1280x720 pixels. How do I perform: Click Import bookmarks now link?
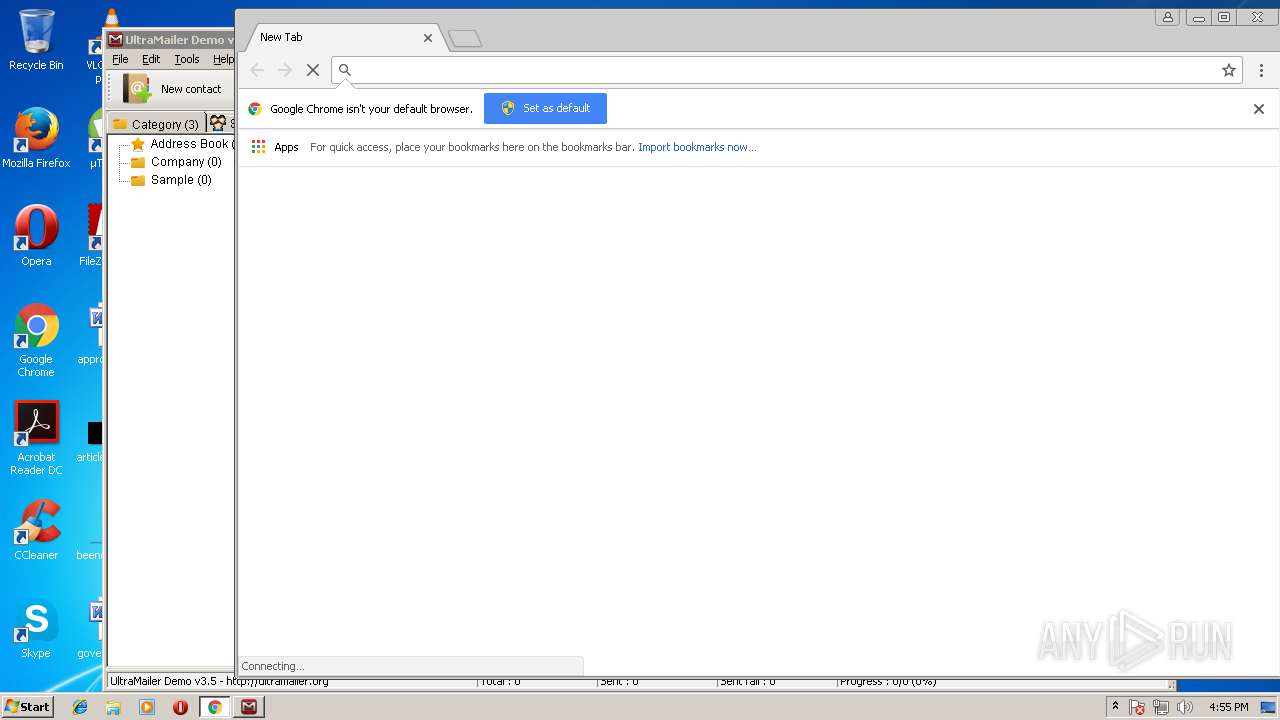pos(697,147)
